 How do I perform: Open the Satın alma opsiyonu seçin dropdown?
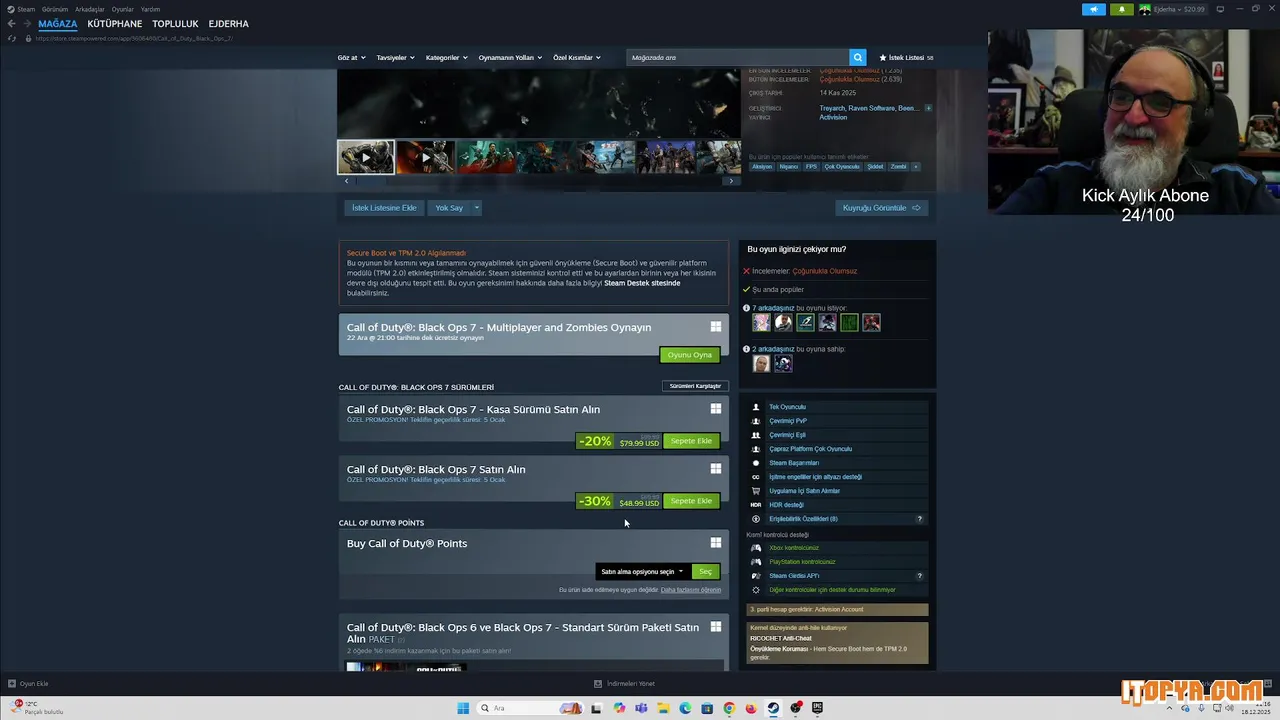click(642, 572)
